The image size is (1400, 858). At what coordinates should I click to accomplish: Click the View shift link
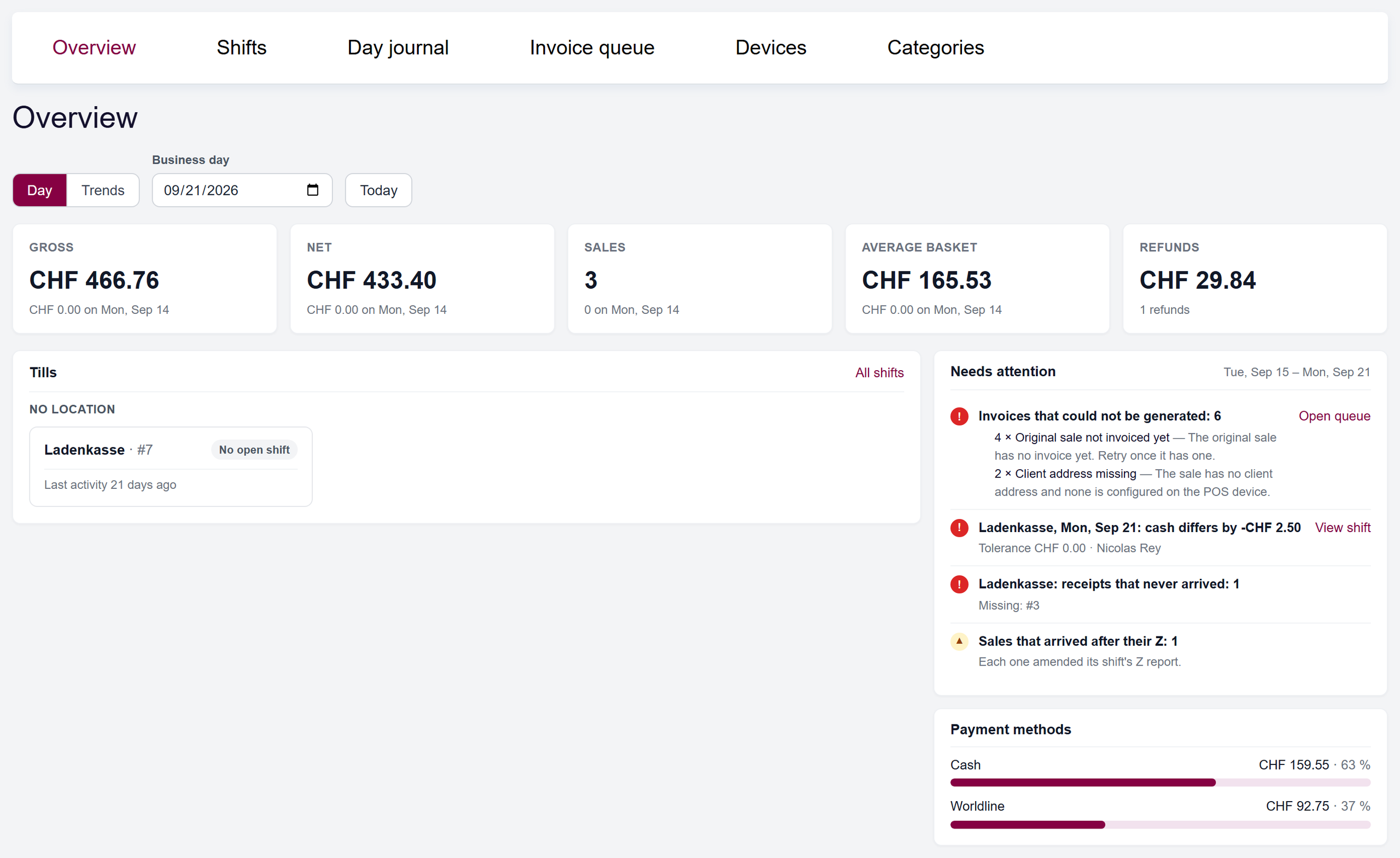[x=1343, y=528]
